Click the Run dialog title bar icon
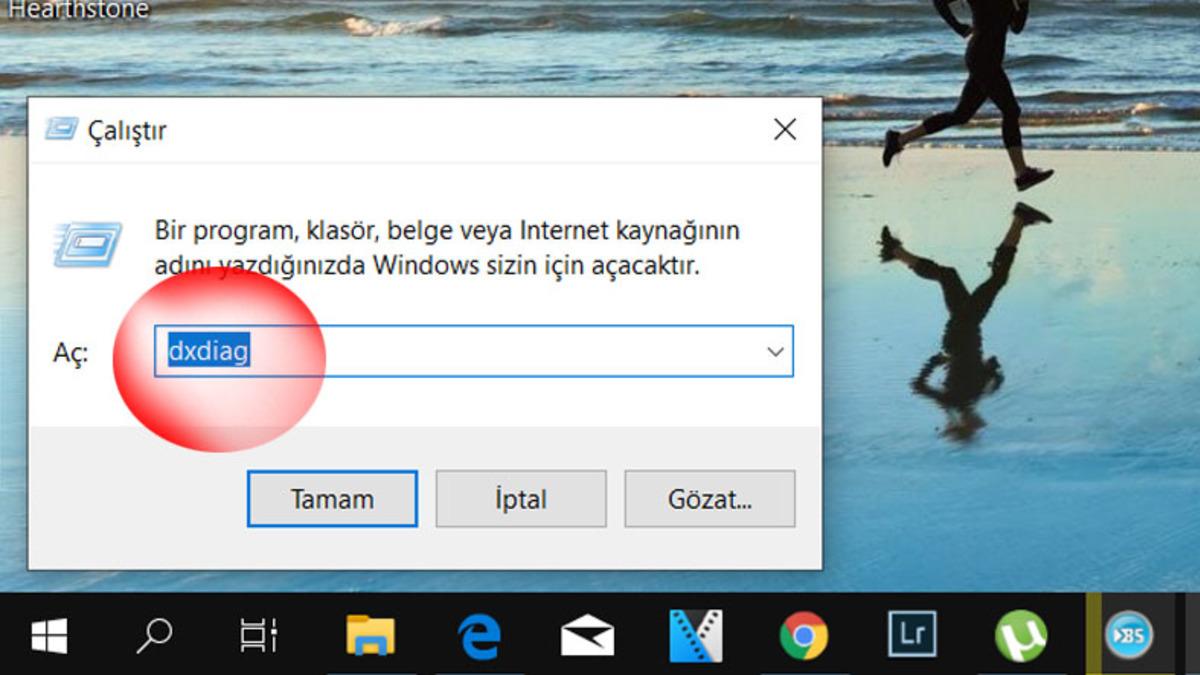 point(62,129)
